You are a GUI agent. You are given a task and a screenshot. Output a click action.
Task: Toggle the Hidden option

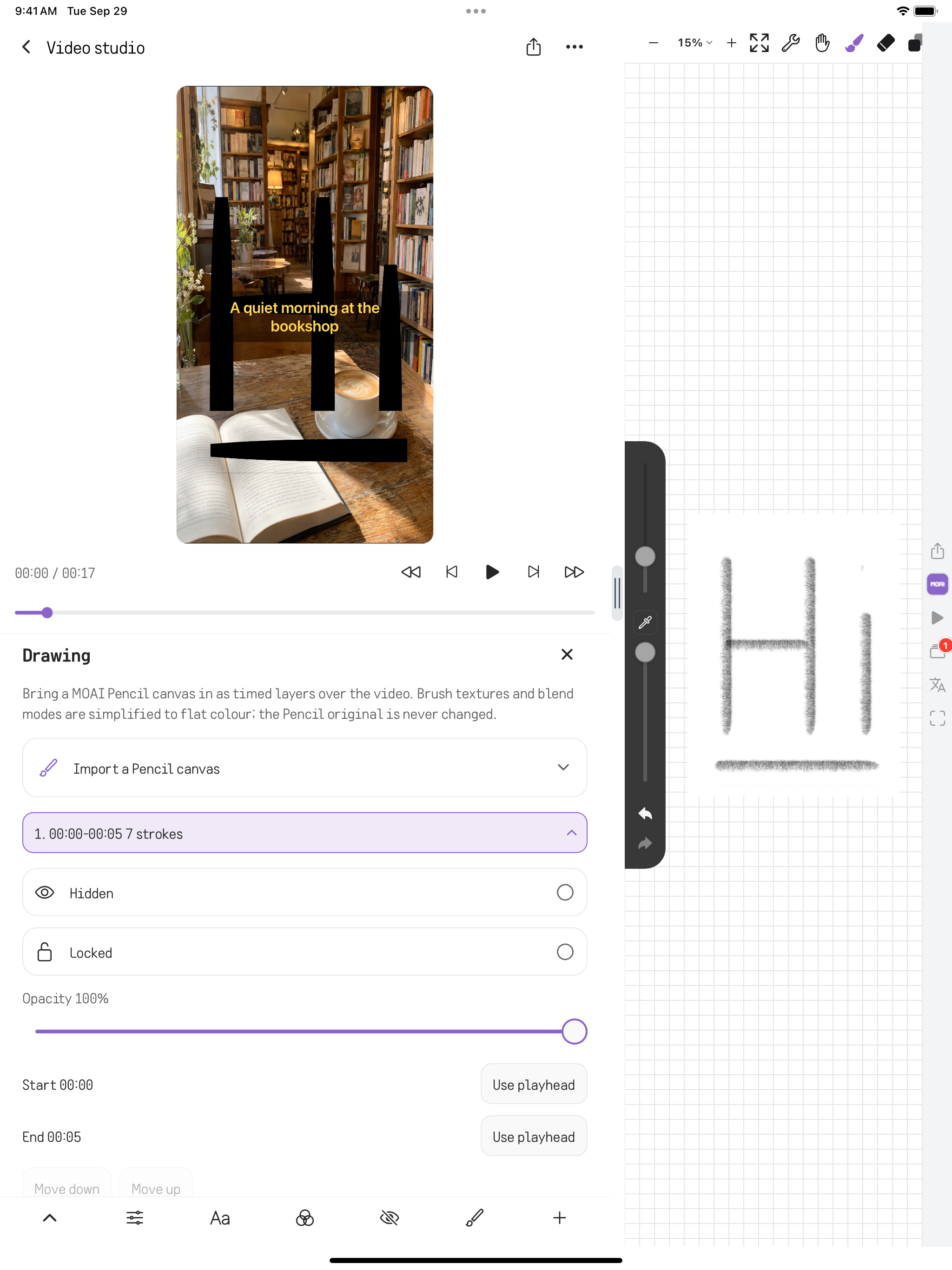point(565,892)
